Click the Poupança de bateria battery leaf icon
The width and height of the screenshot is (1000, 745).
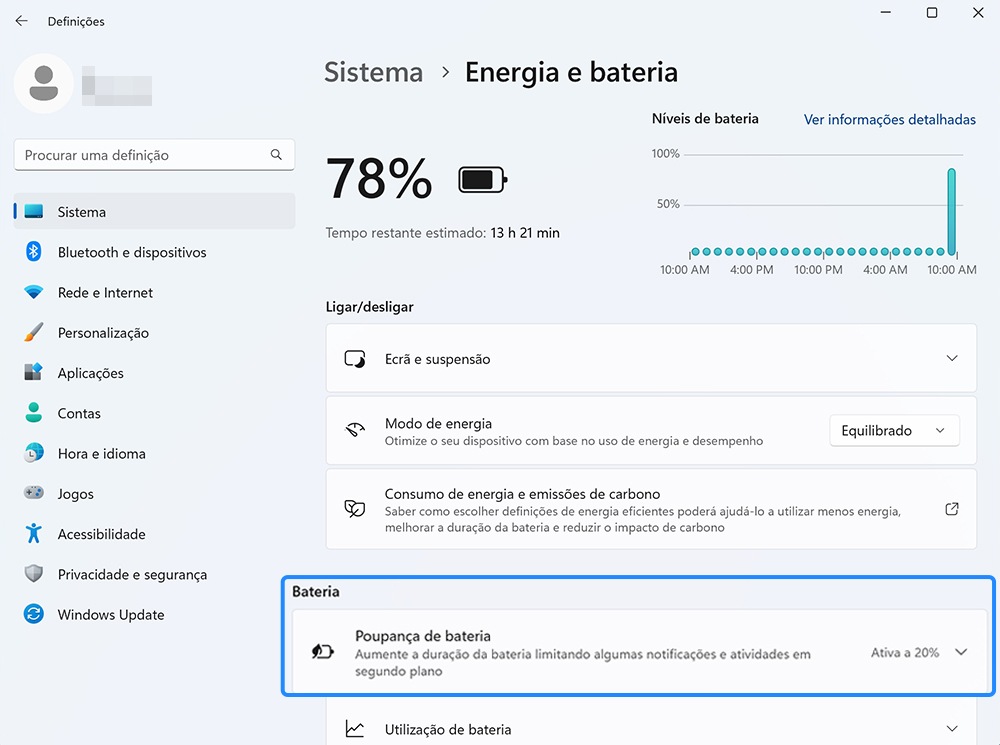point(323,651)
